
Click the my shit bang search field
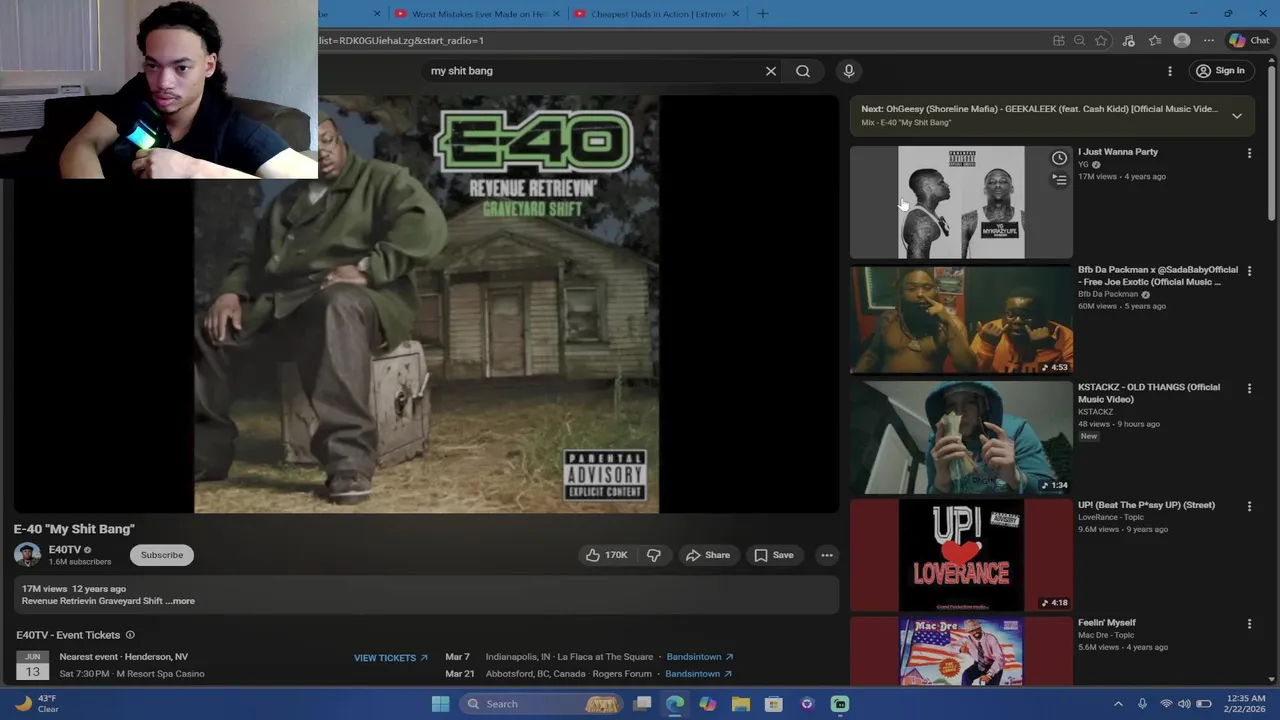tap(590, 71)
